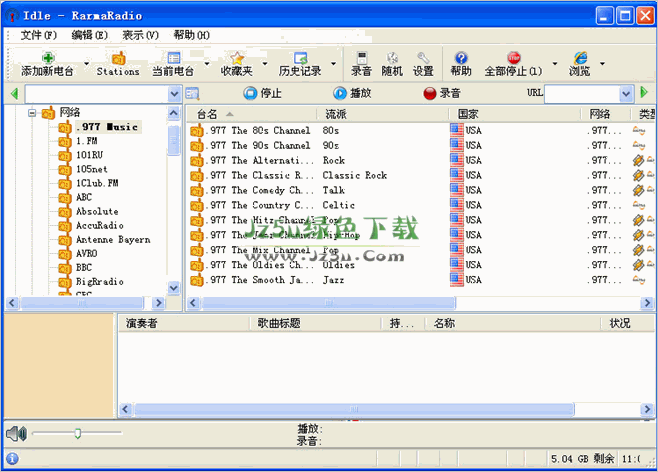Select BBC in network tree
Screen dimensions: 658x472
[x=84, y=268]
